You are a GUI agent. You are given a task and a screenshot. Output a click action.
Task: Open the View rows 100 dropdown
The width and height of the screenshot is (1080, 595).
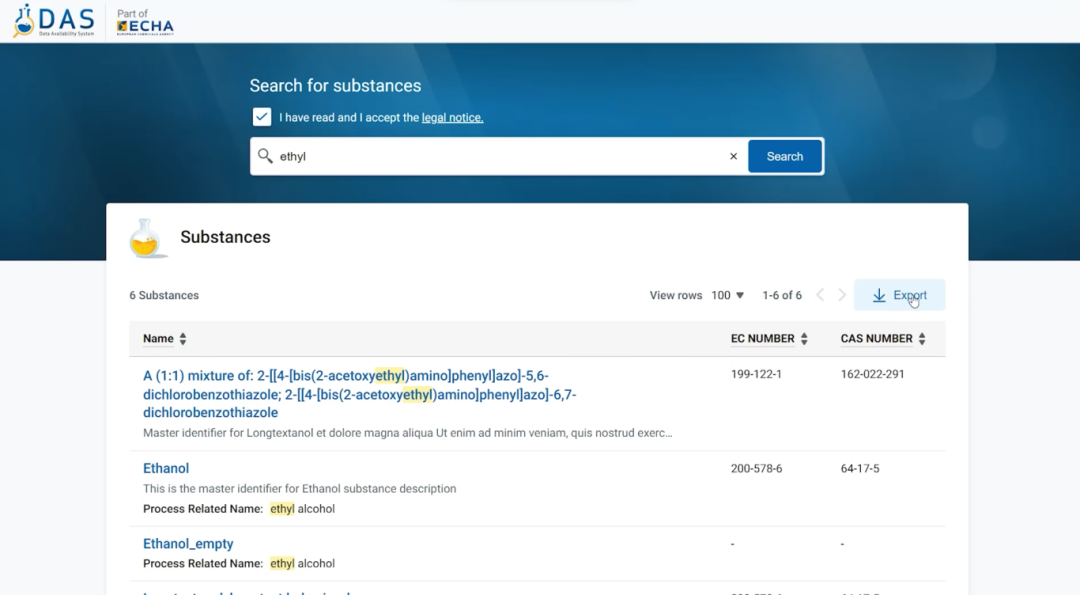[x=728, y=295]
